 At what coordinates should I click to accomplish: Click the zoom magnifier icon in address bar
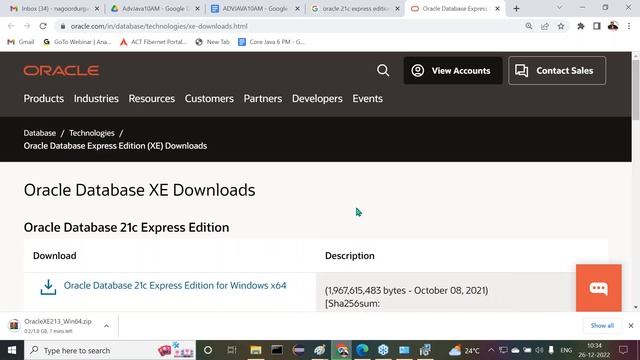(x=529, y=26)
